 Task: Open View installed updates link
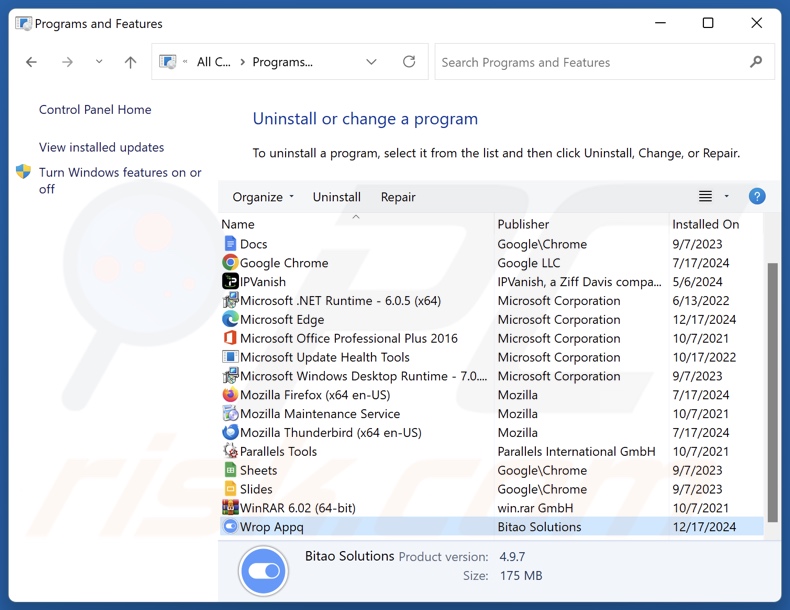(101, 147)
